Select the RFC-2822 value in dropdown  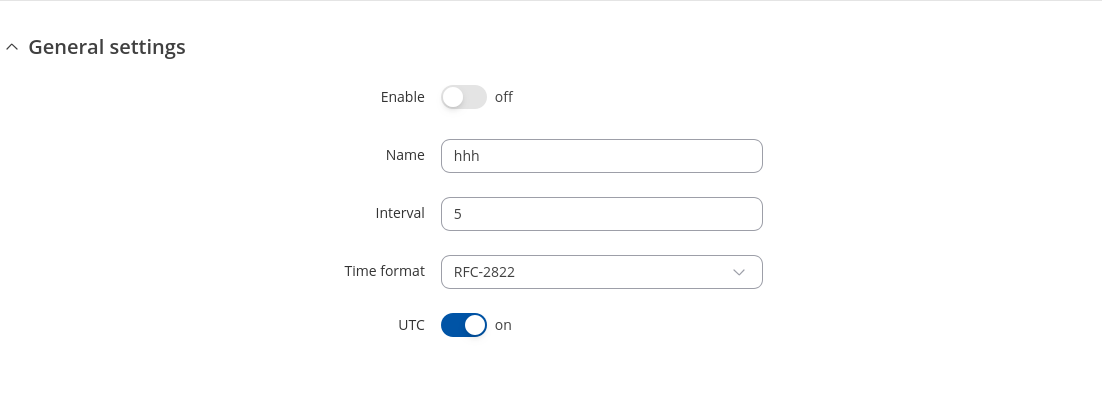pos(484,272)
